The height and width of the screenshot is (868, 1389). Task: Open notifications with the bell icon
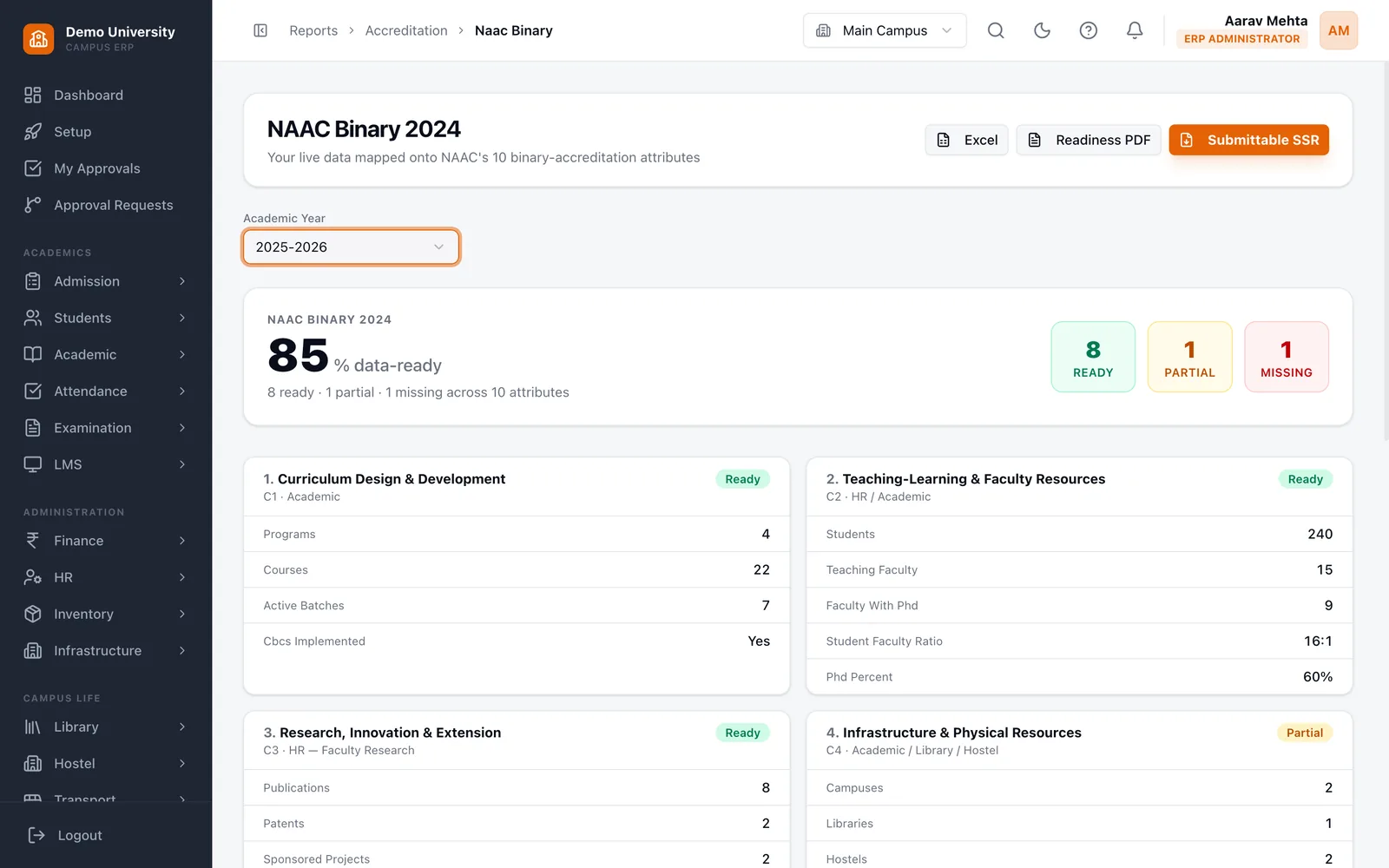tap(1135, 30)
